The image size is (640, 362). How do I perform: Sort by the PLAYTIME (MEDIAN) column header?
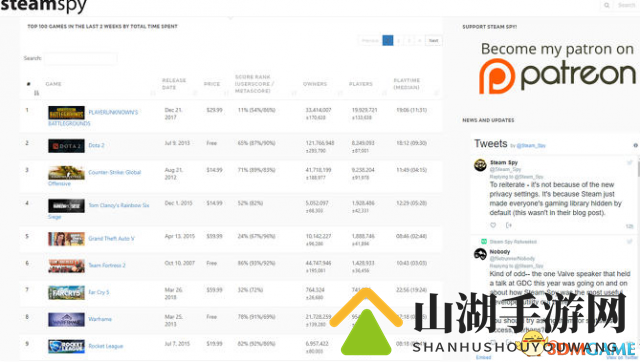point(407,84)
